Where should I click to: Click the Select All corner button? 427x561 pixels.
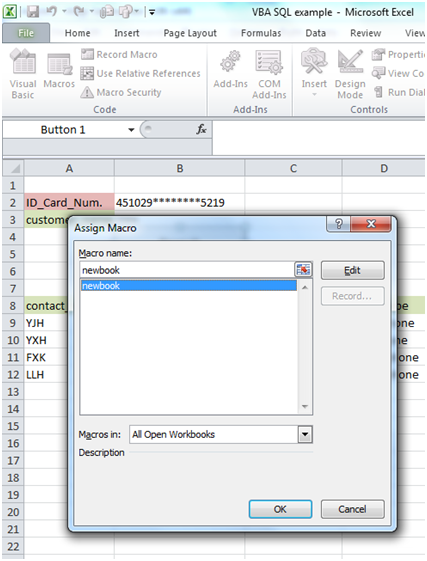coord(13,168)
